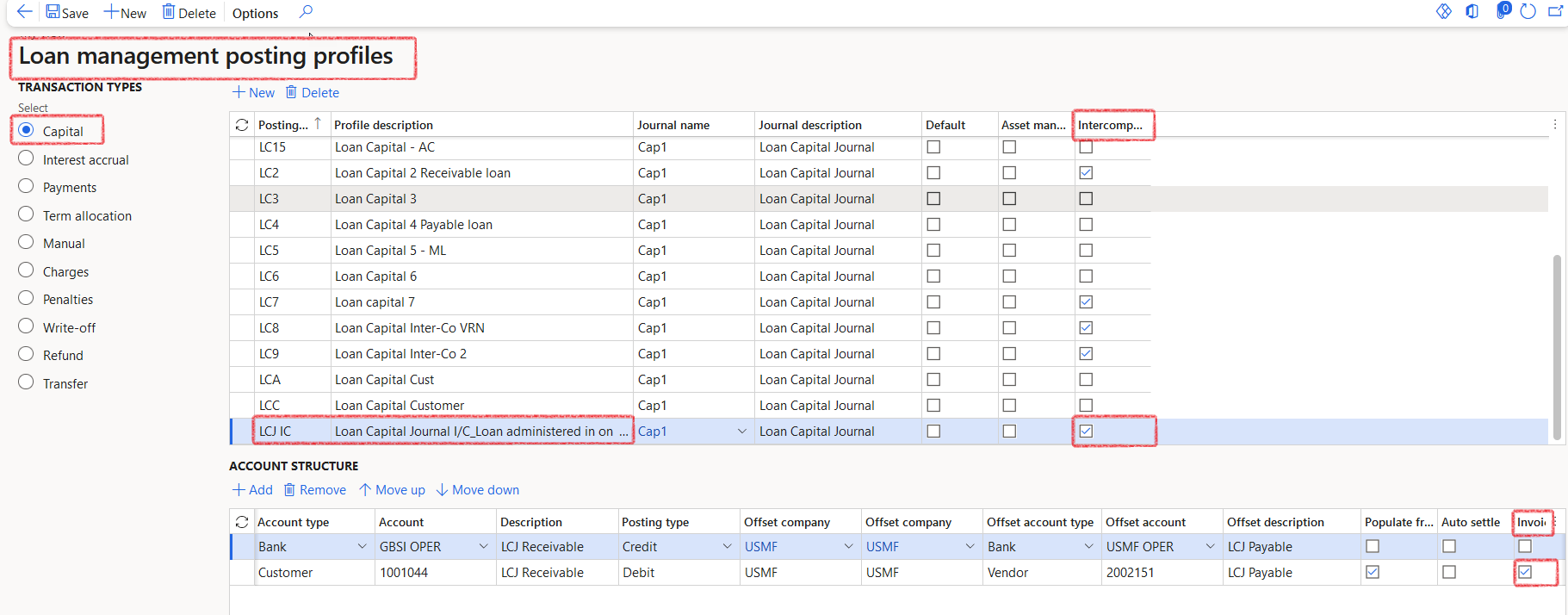Click the Move up arrow icon
Screen dimensions: 1568x615
coord(365,489)
